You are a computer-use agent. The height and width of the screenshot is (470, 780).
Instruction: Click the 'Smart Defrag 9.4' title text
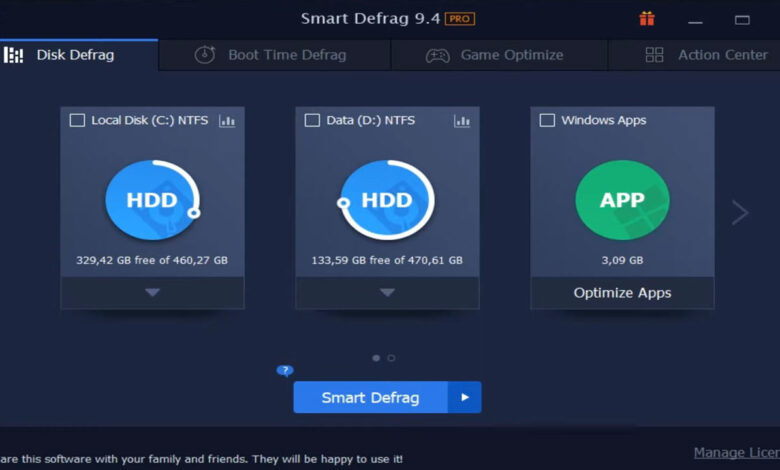coord(371,19)
